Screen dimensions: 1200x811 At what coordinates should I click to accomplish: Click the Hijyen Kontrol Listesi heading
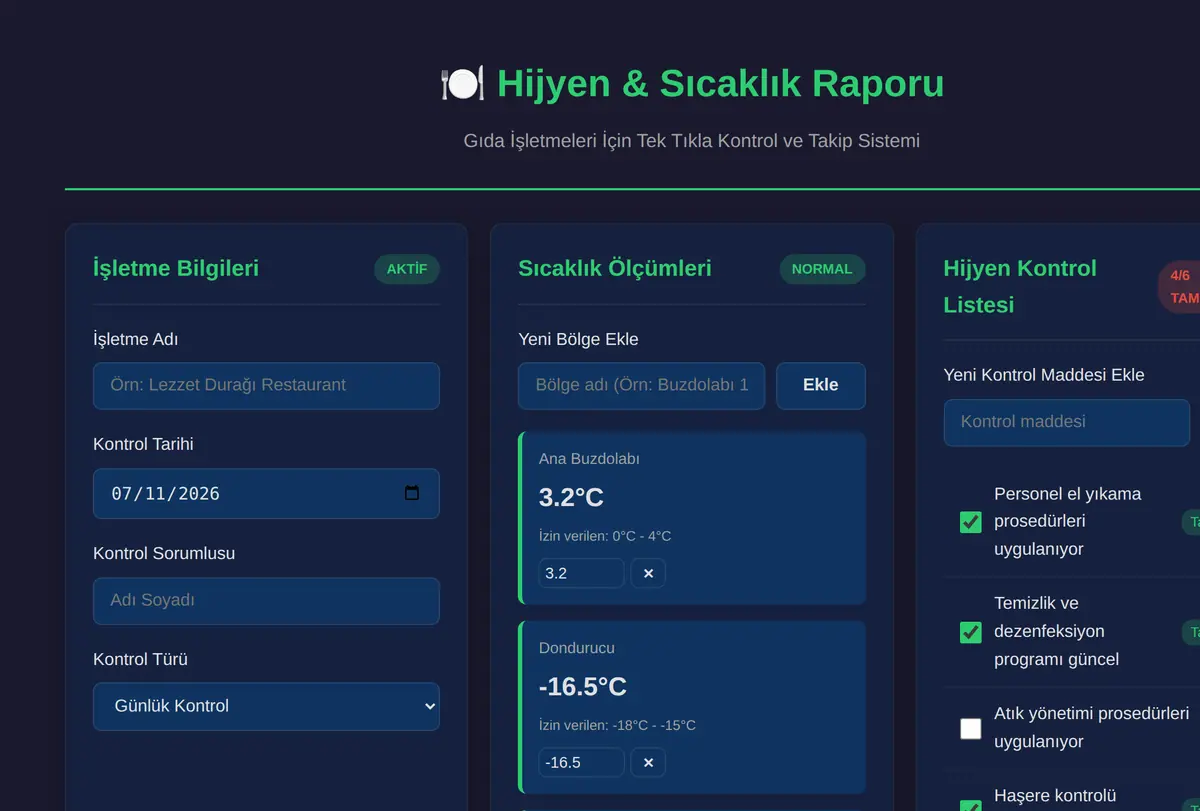click(1020, 286)
